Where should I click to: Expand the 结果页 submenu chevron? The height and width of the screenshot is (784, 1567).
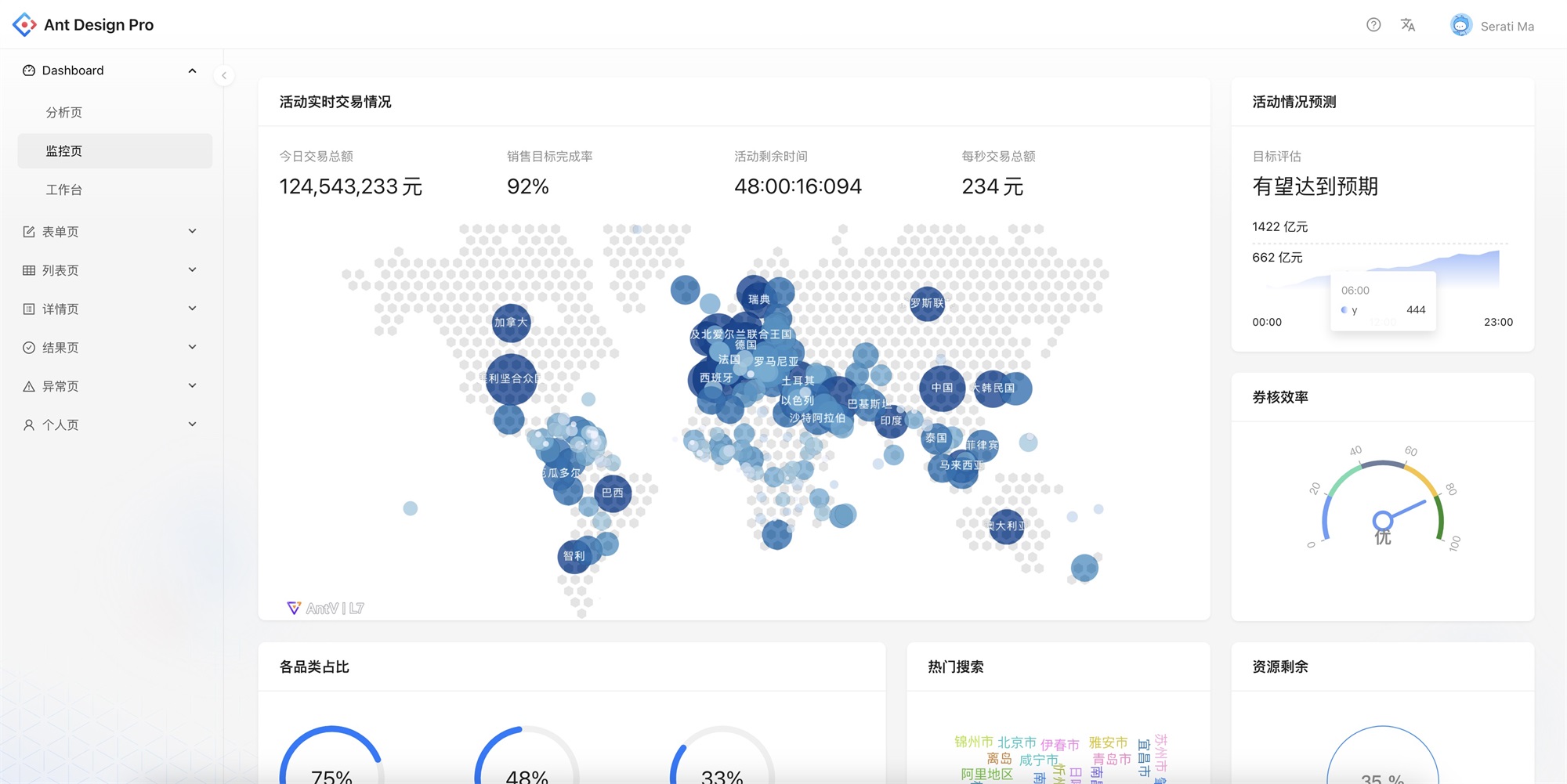(192, 347)
